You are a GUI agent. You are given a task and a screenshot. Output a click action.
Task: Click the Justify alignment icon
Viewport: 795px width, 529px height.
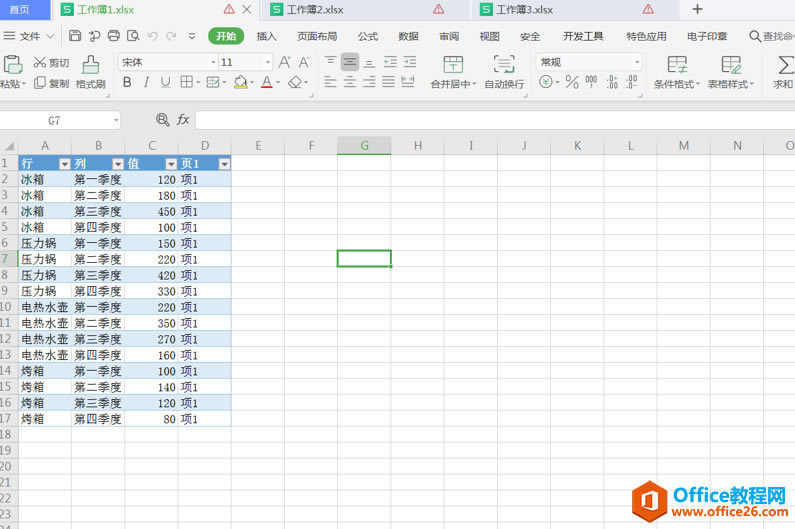point(388,82)
